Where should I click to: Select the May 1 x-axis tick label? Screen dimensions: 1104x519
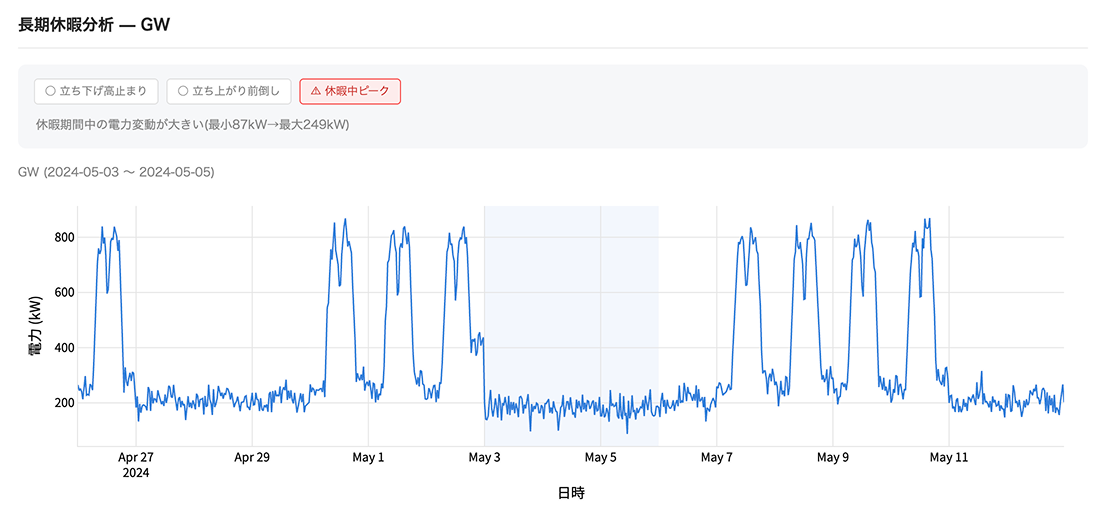368,458
